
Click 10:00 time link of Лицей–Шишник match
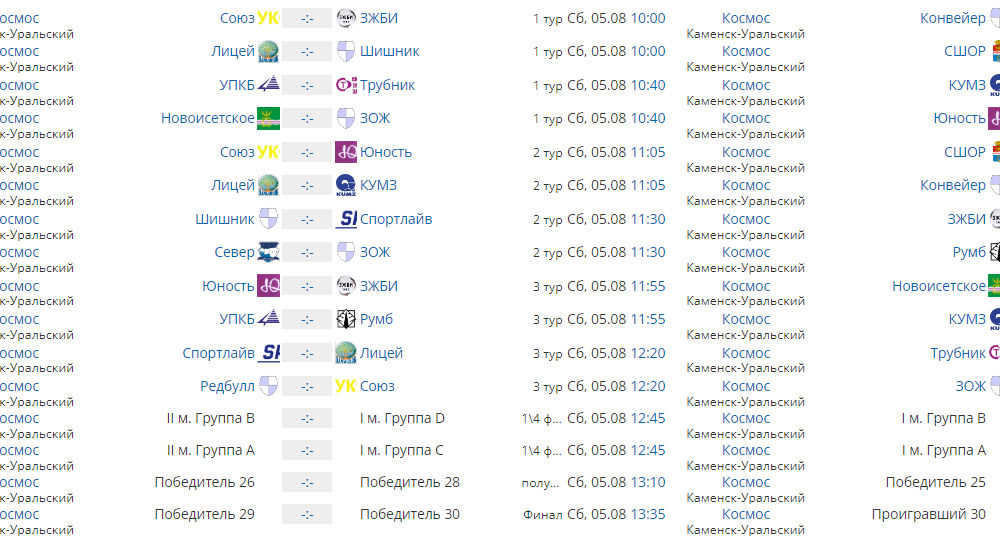pyautogui.click(x=648, y=52)
